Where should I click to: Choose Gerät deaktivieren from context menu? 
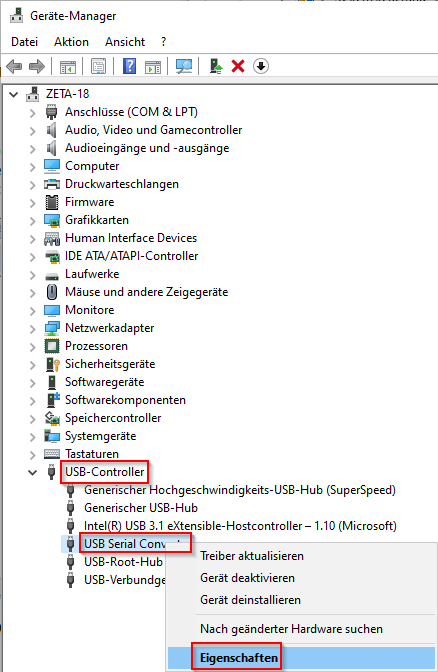pos(247,578)
